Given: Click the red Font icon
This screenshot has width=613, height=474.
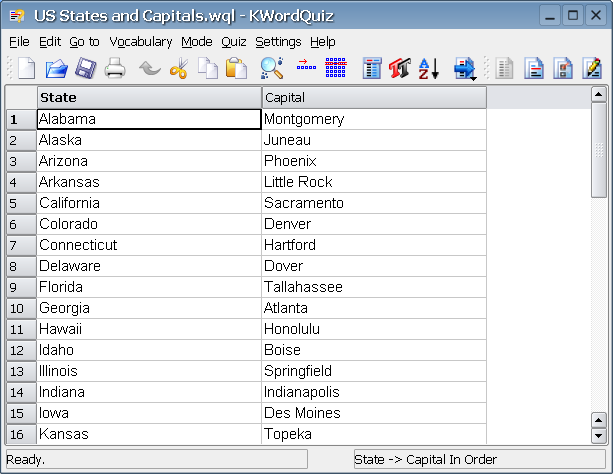Looking at the screenshot, I should click(x=400, y=68).
